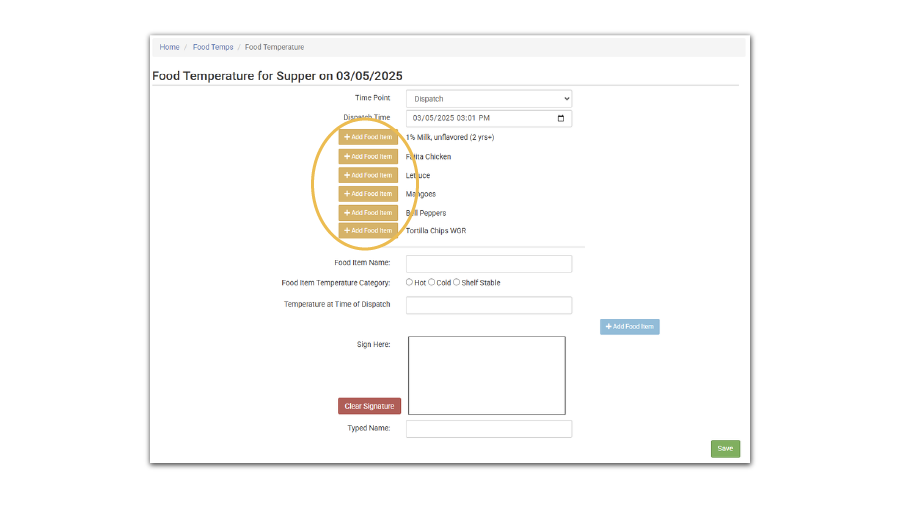Add the Mangoes food item

tap(368, 194)
